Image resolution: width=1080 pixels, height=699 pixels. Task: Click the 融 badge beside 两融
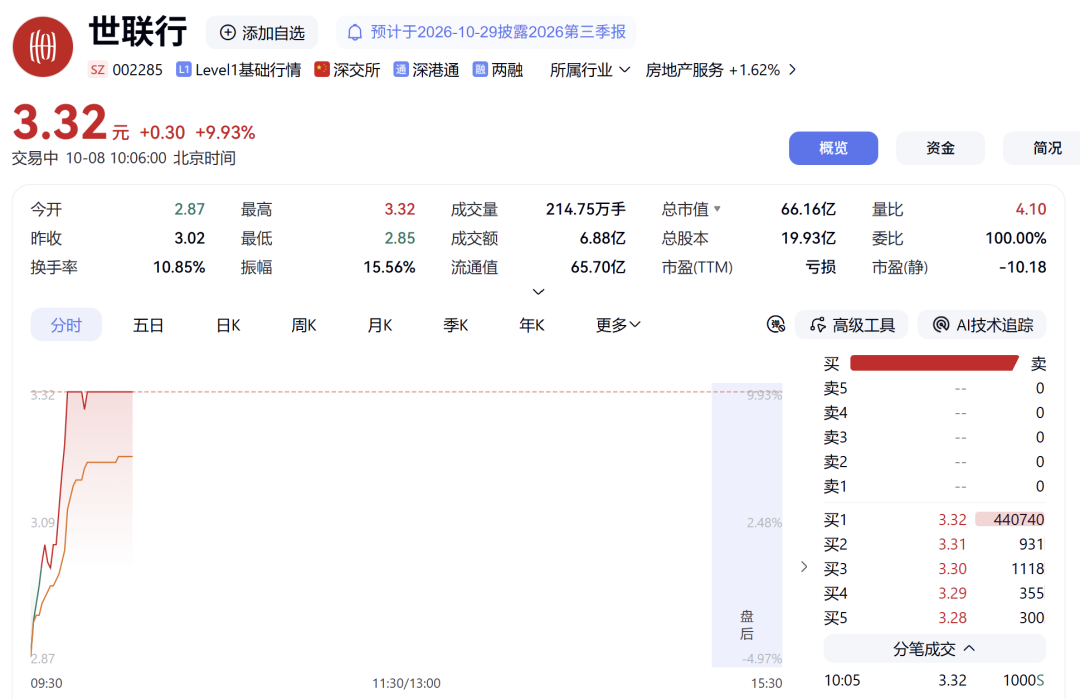pyautogui.click(x=480, y=70)
